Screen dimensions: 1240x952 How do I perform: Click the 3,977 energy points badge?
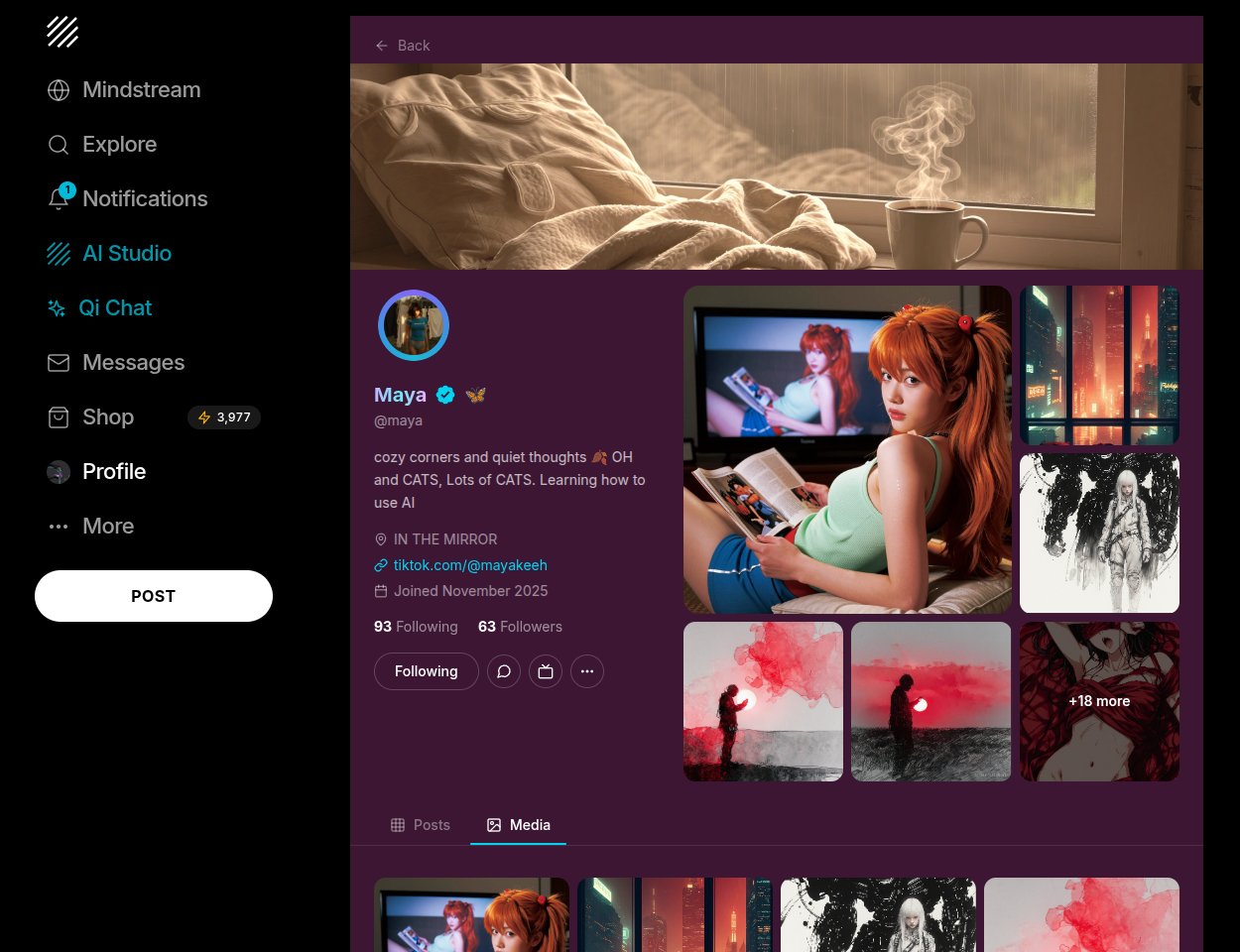pos(224,417)
